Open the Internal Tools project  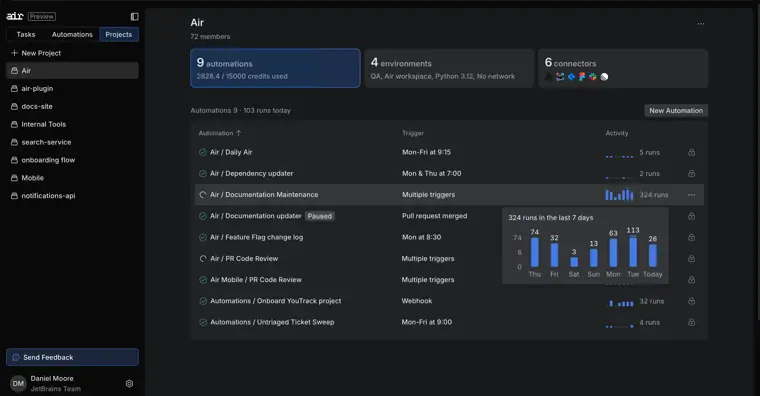72,124
